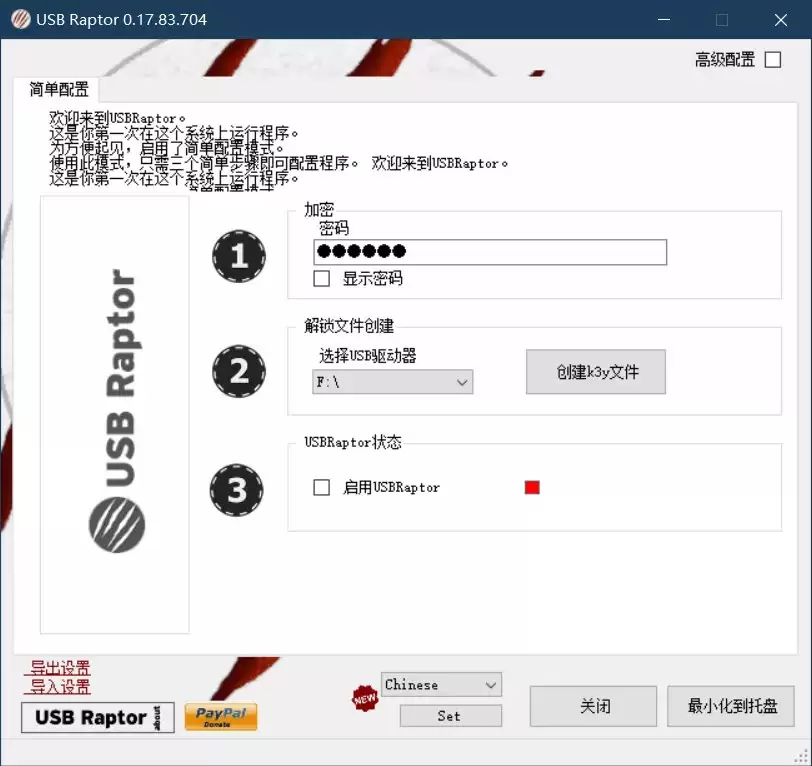The width and height of the screenshot is (812, 766).
Task: Open the USB Raptor about button
Action: [x=98, y=717]
